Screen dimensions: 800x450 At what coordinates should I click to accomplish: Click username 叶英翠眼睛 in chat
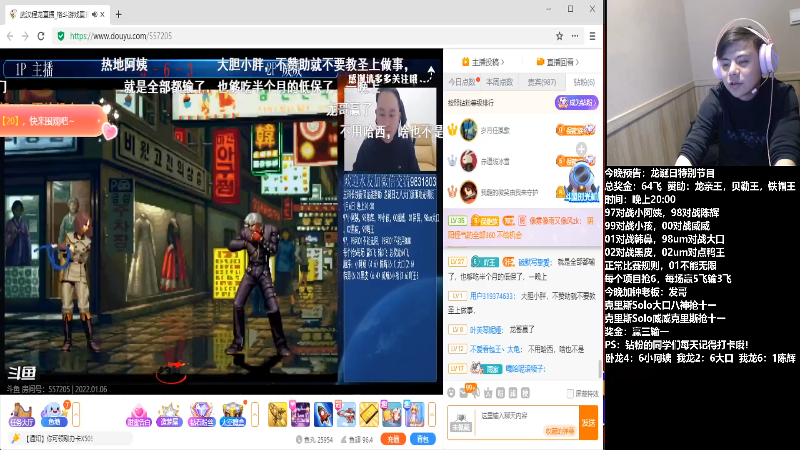(487, 330)
